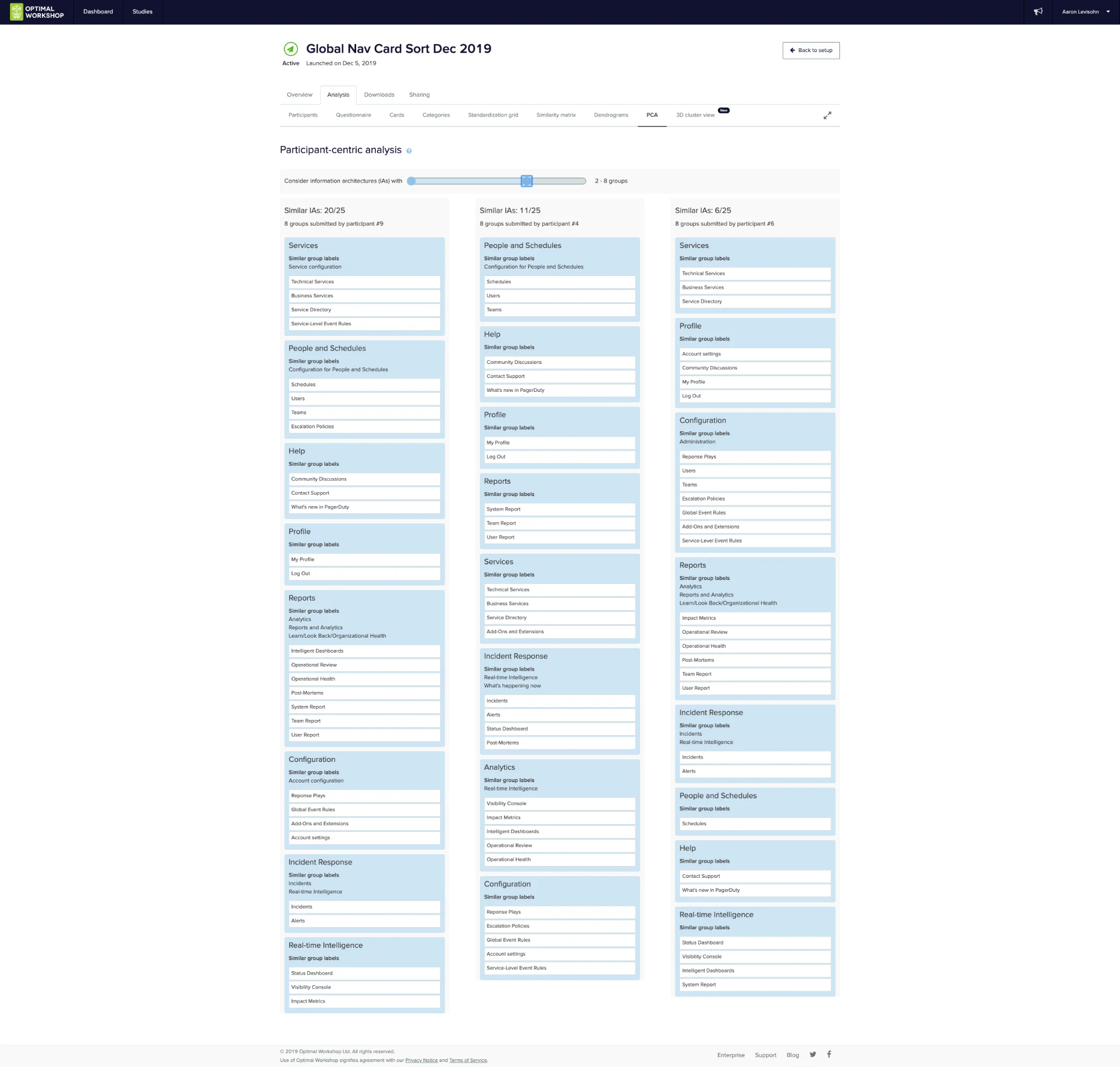Image resolution: width=1120 pixels, height=1092 pixels.
Task: Click 'Status Dashboard' card in participant #4 Incident Response
Action: pos(559,729)
